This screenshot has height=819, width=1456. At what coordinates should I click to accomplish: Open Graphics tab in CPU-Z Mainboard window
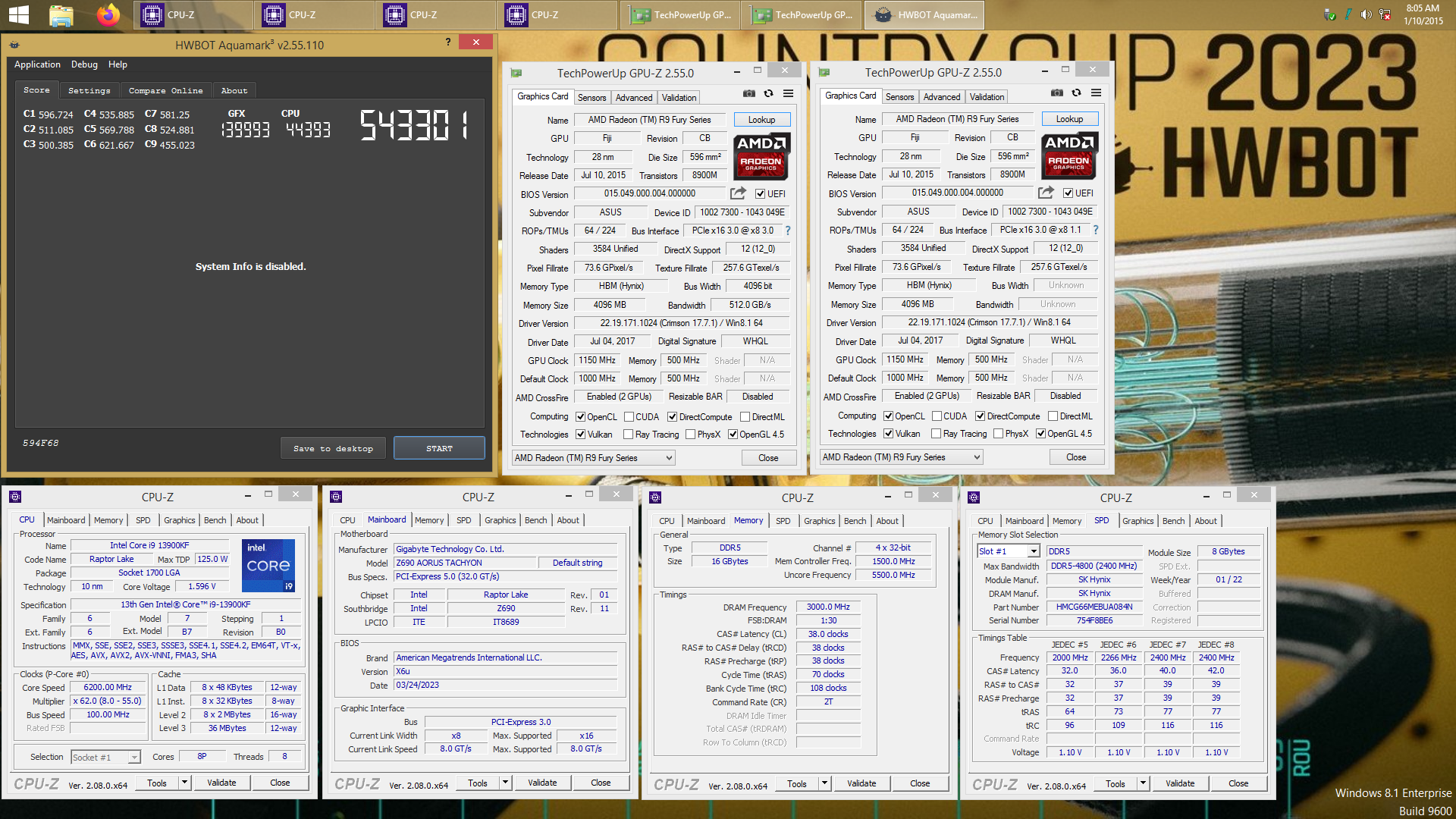pos(500,520)
